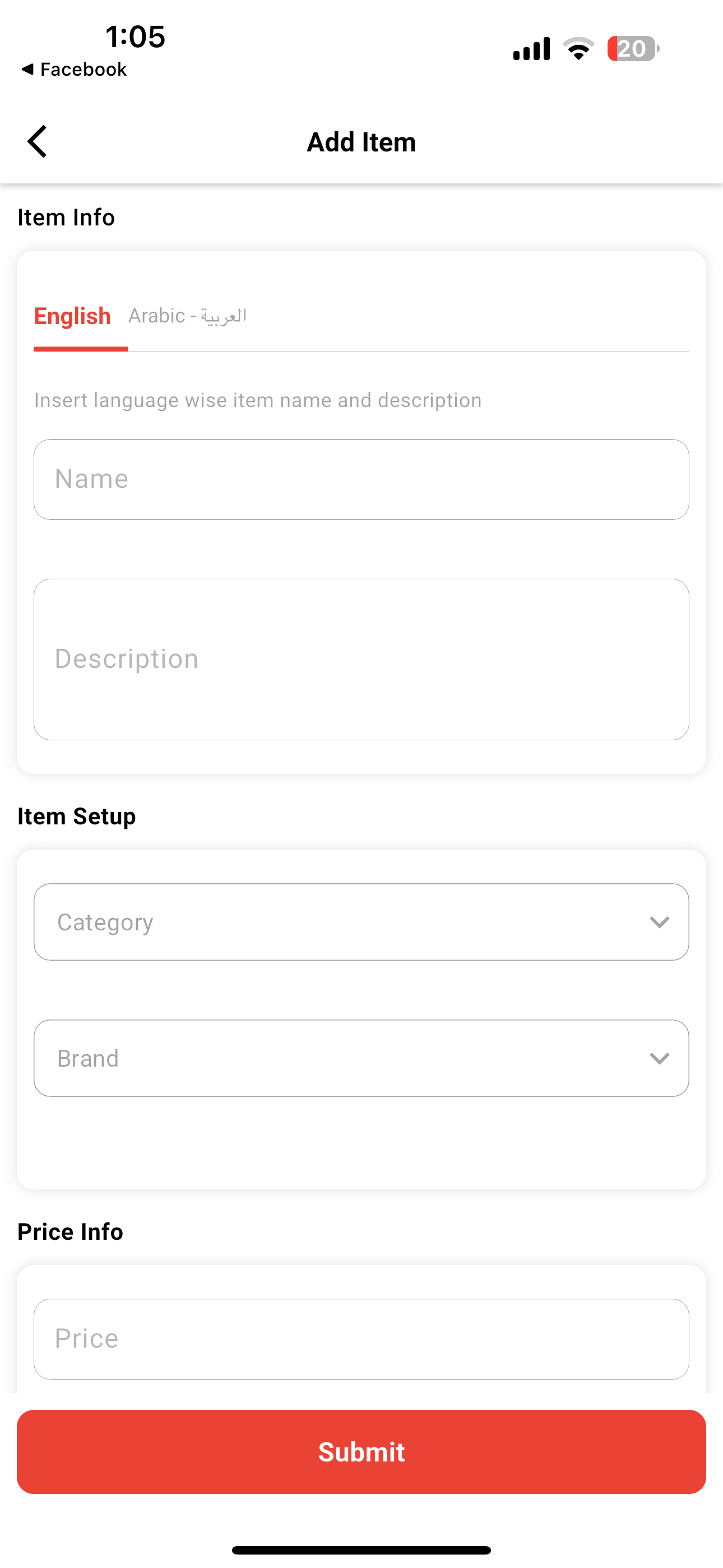
Task: Tap the Brand chevron arrow
Action: click(659, 1059)
